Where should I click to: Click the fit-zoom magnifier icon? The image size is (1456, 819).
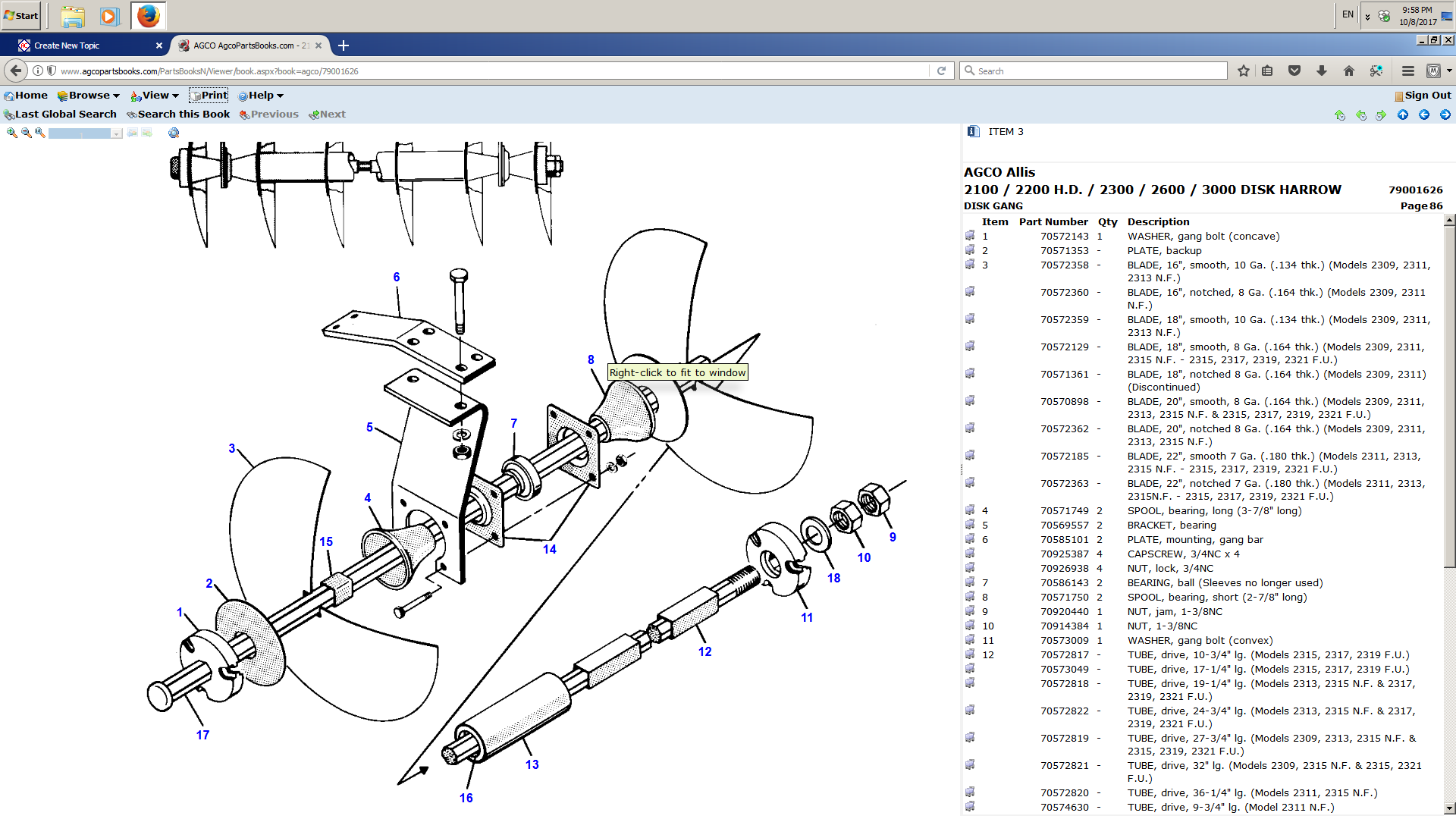[x=40, y=133]
